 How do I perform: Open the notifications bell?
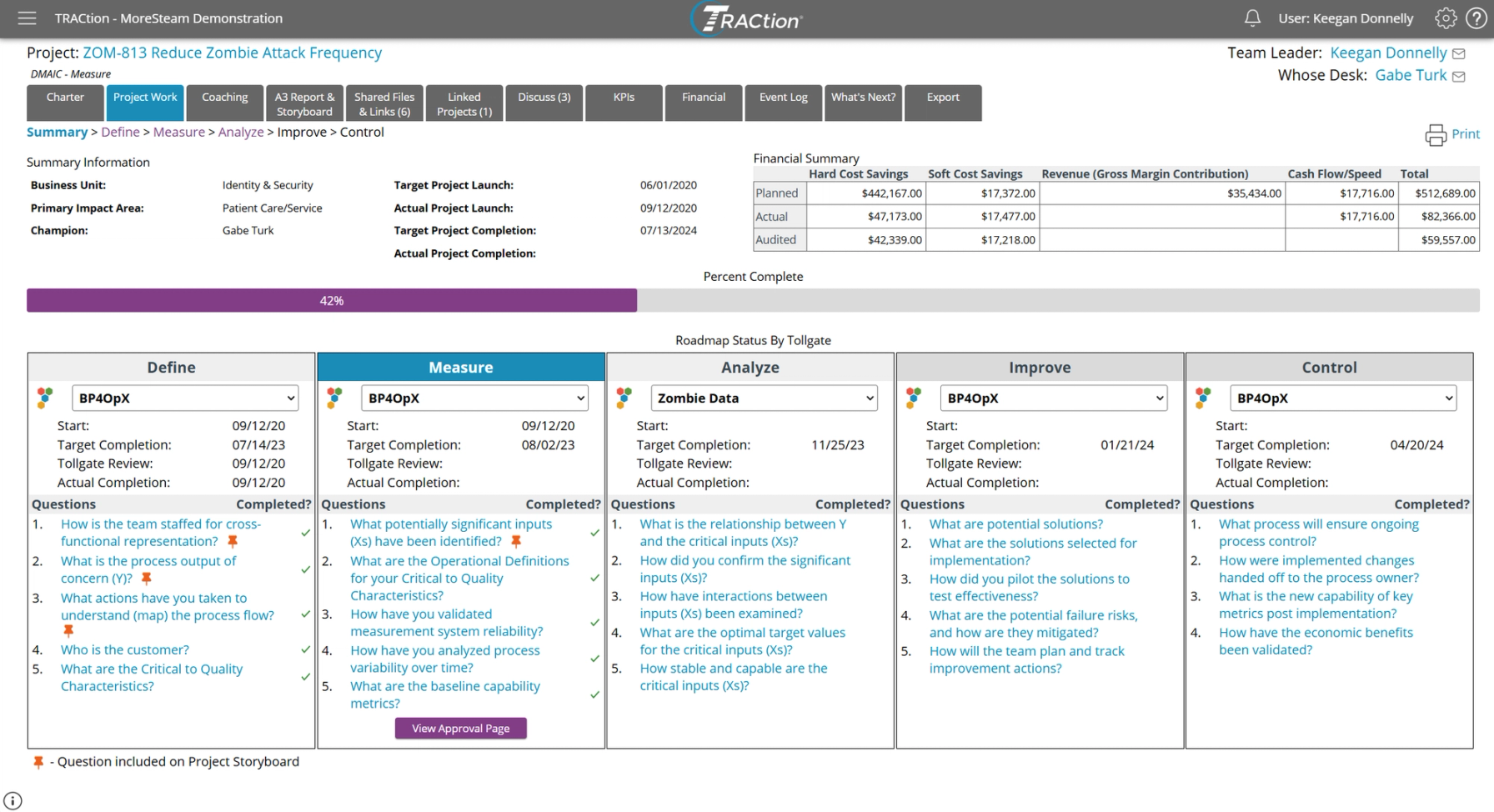point(1252,18)
